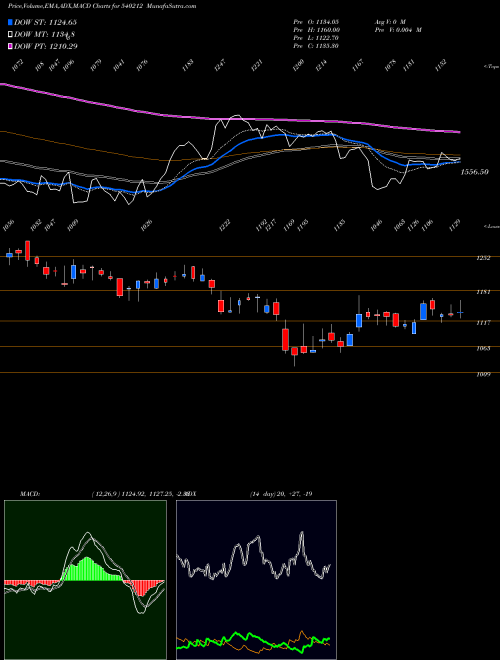Click the 1222 low label below the EMA chart

click(225, 225)
